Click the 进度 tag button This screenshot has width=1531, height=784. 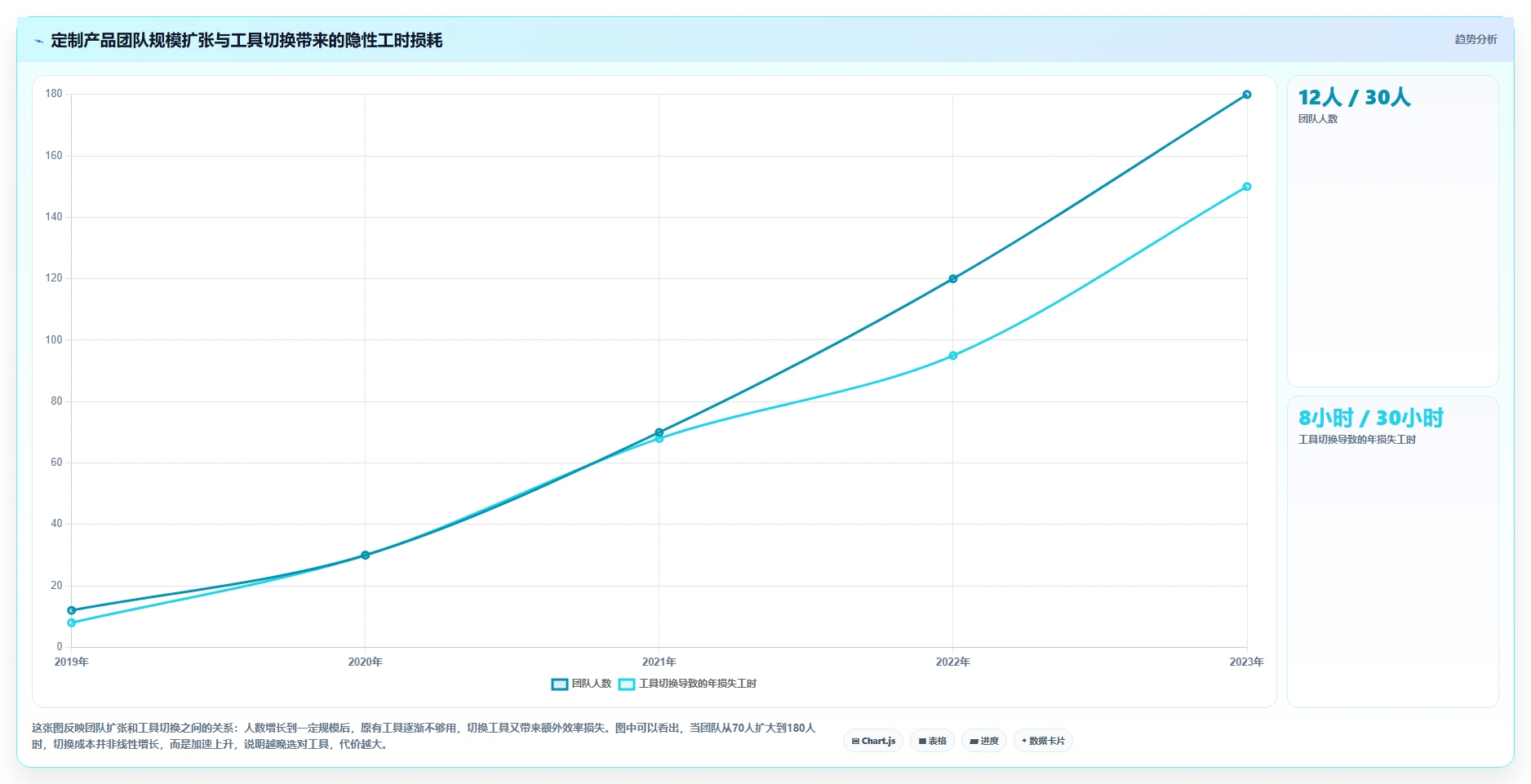(984, 741)
